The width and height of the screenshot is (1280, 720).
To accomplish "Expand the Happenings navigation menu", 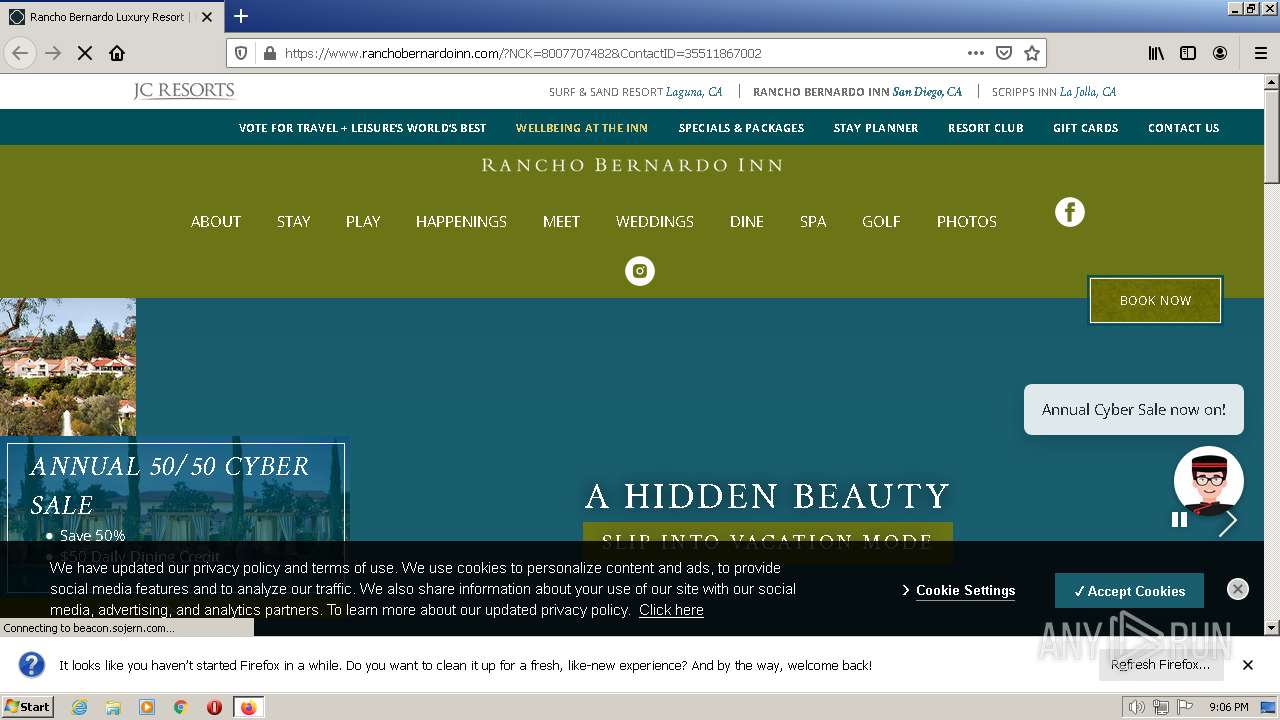I will tap(461, 222).
